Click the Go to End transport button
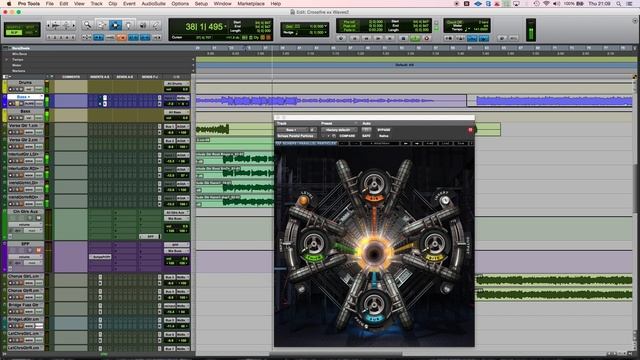Image resolution: width=640 pixels, height=360 pixels. [x=390, y=38]
